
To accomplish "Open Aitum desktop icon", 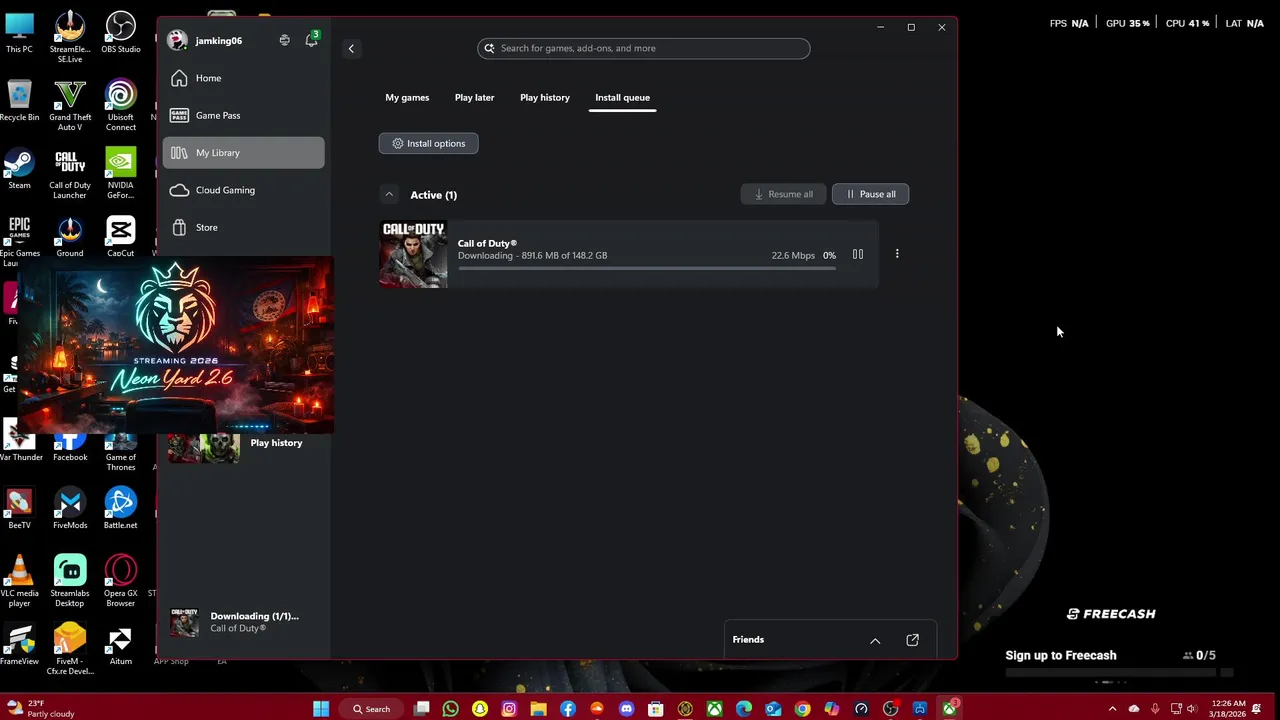I will [121, 645].
